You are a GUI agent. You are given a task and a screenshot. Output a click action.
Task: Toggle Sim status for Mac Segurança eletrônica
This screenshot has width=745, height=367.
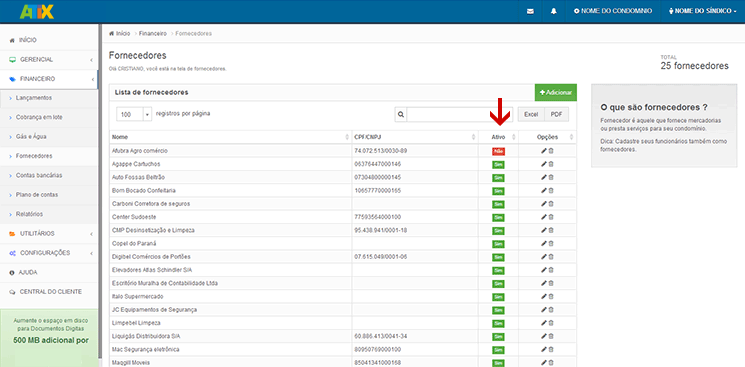pyautogui.click(x=498, y=350)
